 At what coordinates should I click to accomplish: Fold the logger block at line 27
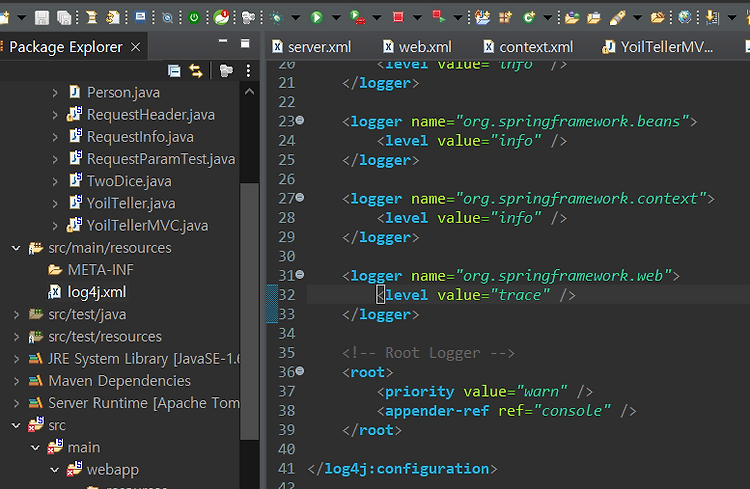click(x=300, y=198)
